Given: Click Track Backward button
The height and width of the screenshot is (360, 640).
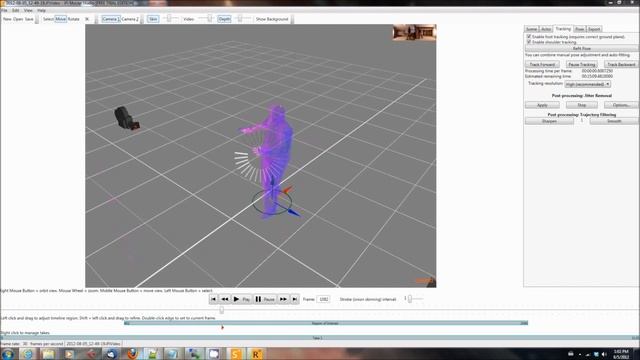Looking at the screenshot, I should click(x=621, y=64).
